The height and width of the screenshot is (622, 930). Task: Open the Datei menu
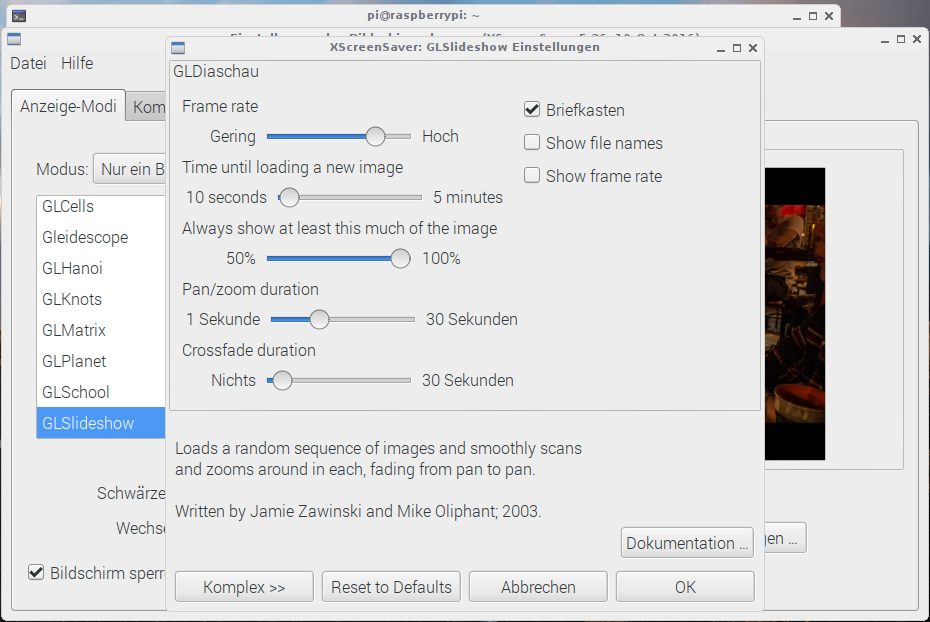click(x=28, y=63)
